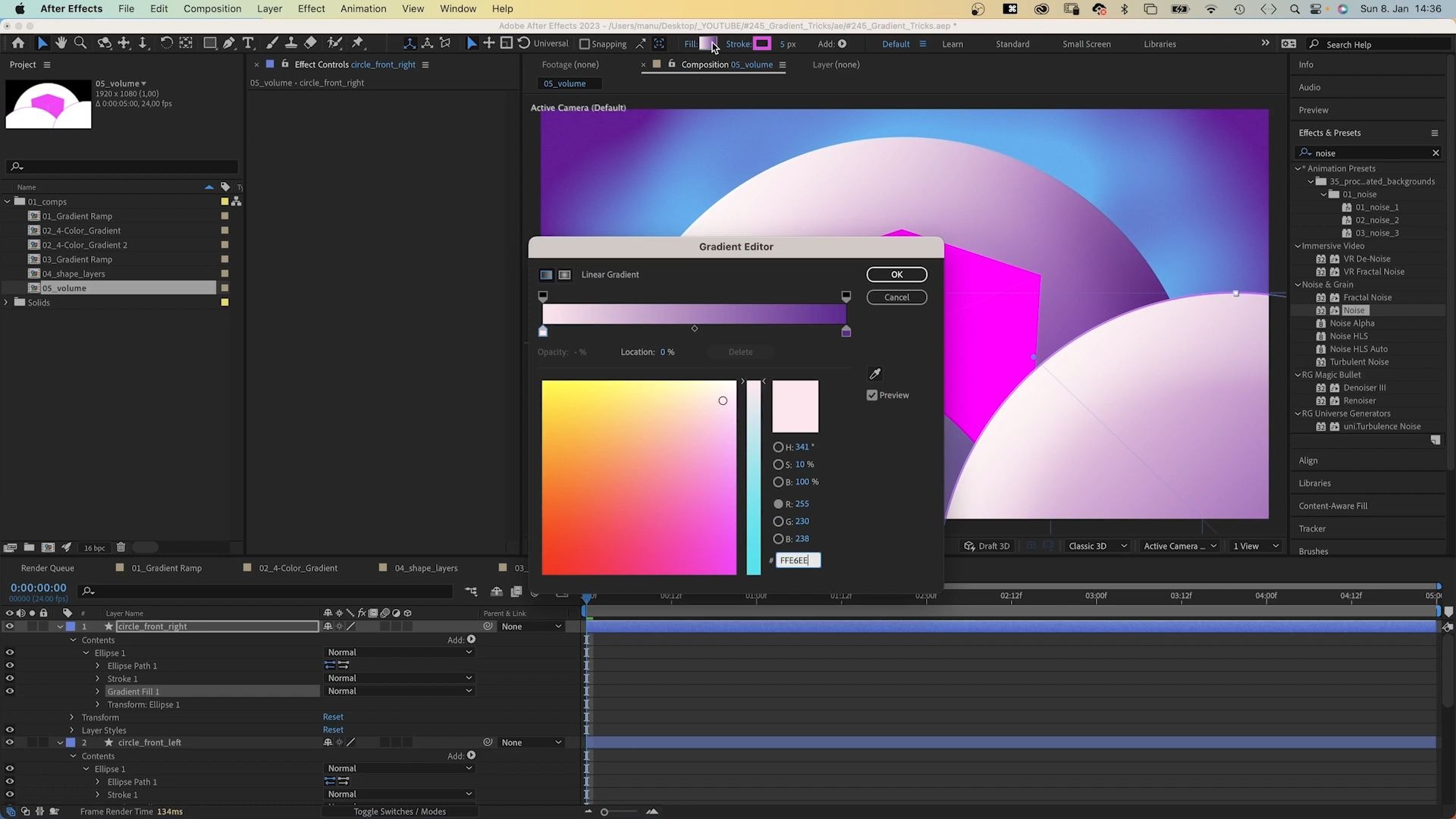Click Reset next to Layer Styles
Screen dimensions: 1456x819
[x=333, y=730]
